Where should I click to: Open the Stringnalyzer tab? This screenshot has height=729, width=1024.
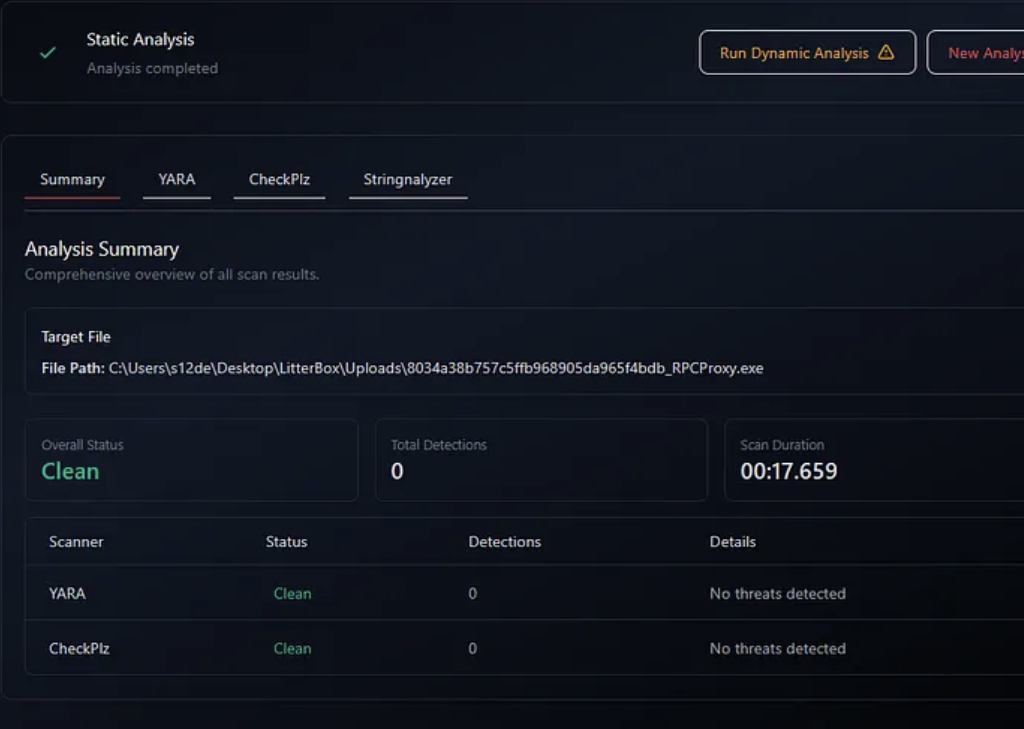408,180
